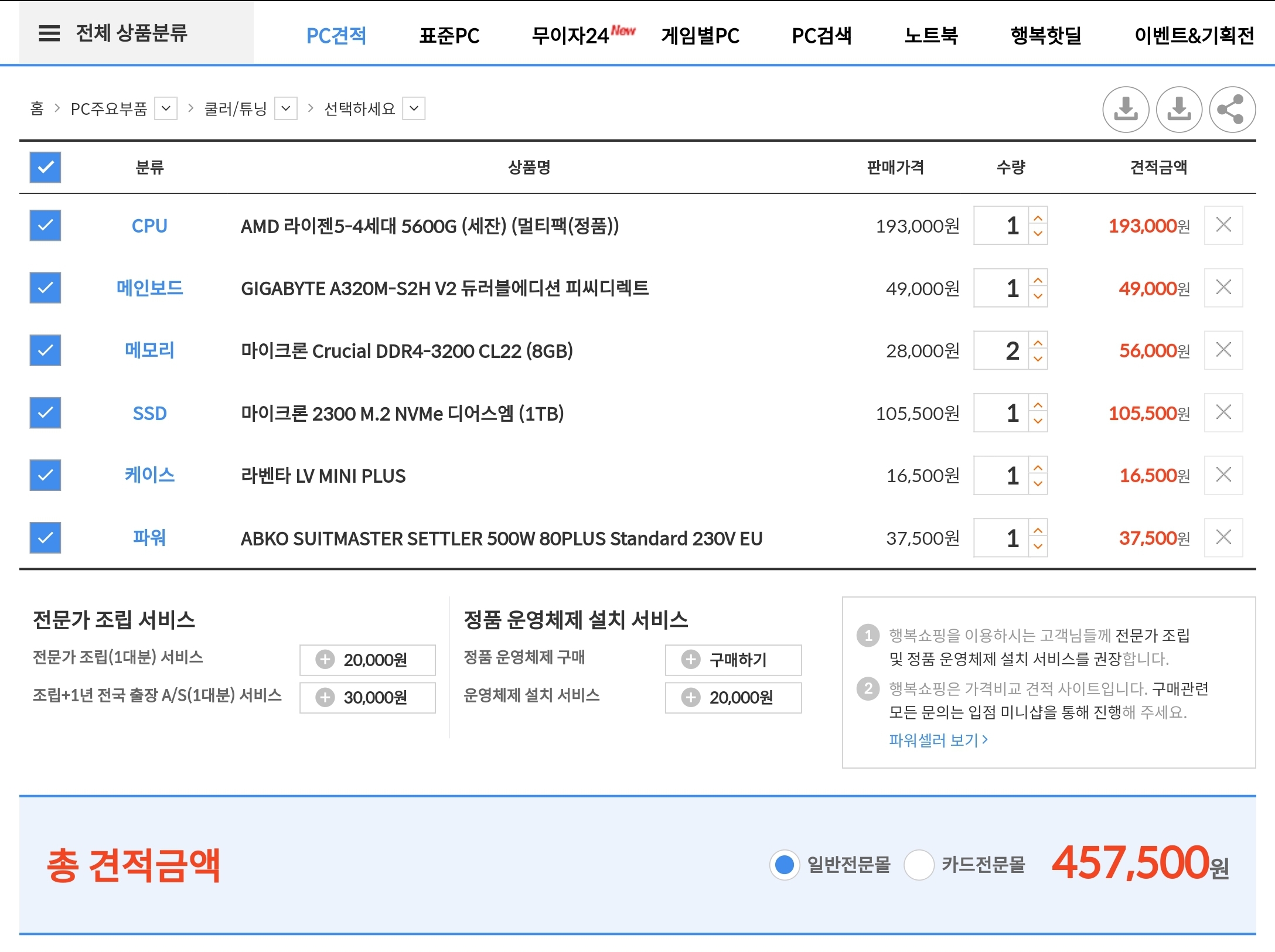Viewport: 1275px width, 952px height.
Task: Decrease 케이스 quantity with the down arrow
Action: 1038,484
